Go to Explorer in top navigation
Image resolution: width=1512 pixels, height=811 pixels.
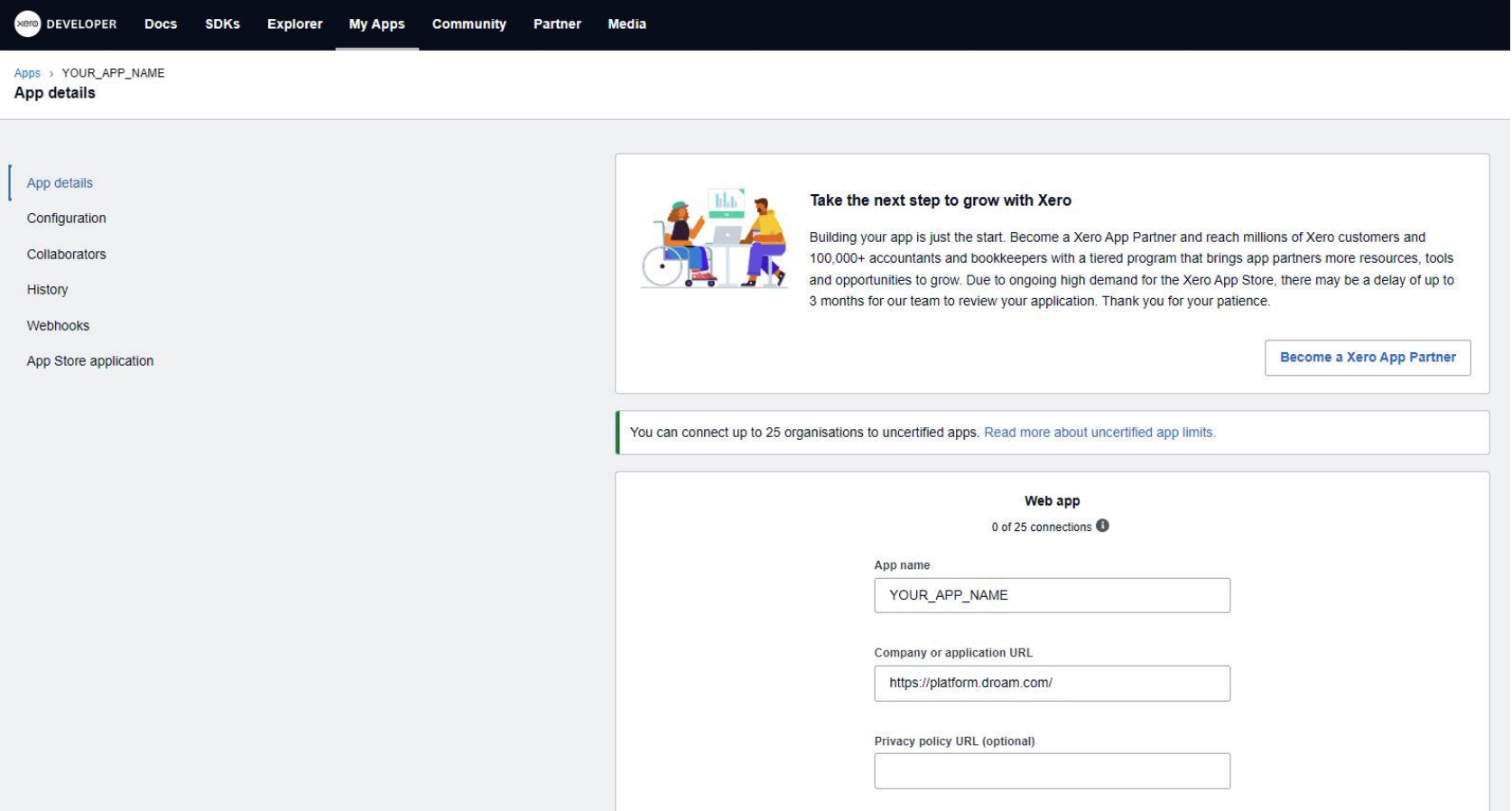pos(294,24)
